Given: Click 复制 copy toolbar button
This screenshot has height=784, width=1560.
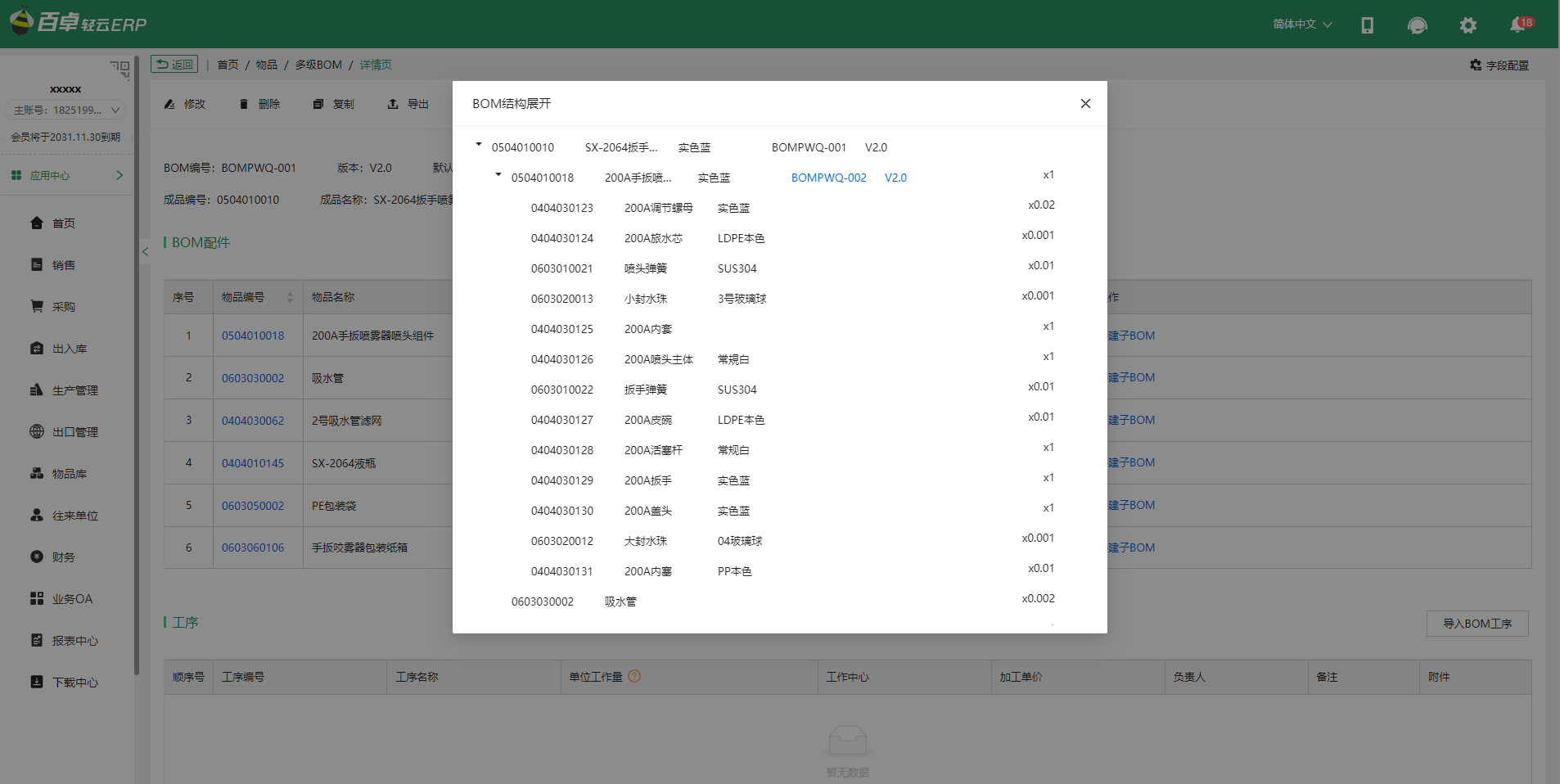Looking at the screenshot, I should 334,104.
